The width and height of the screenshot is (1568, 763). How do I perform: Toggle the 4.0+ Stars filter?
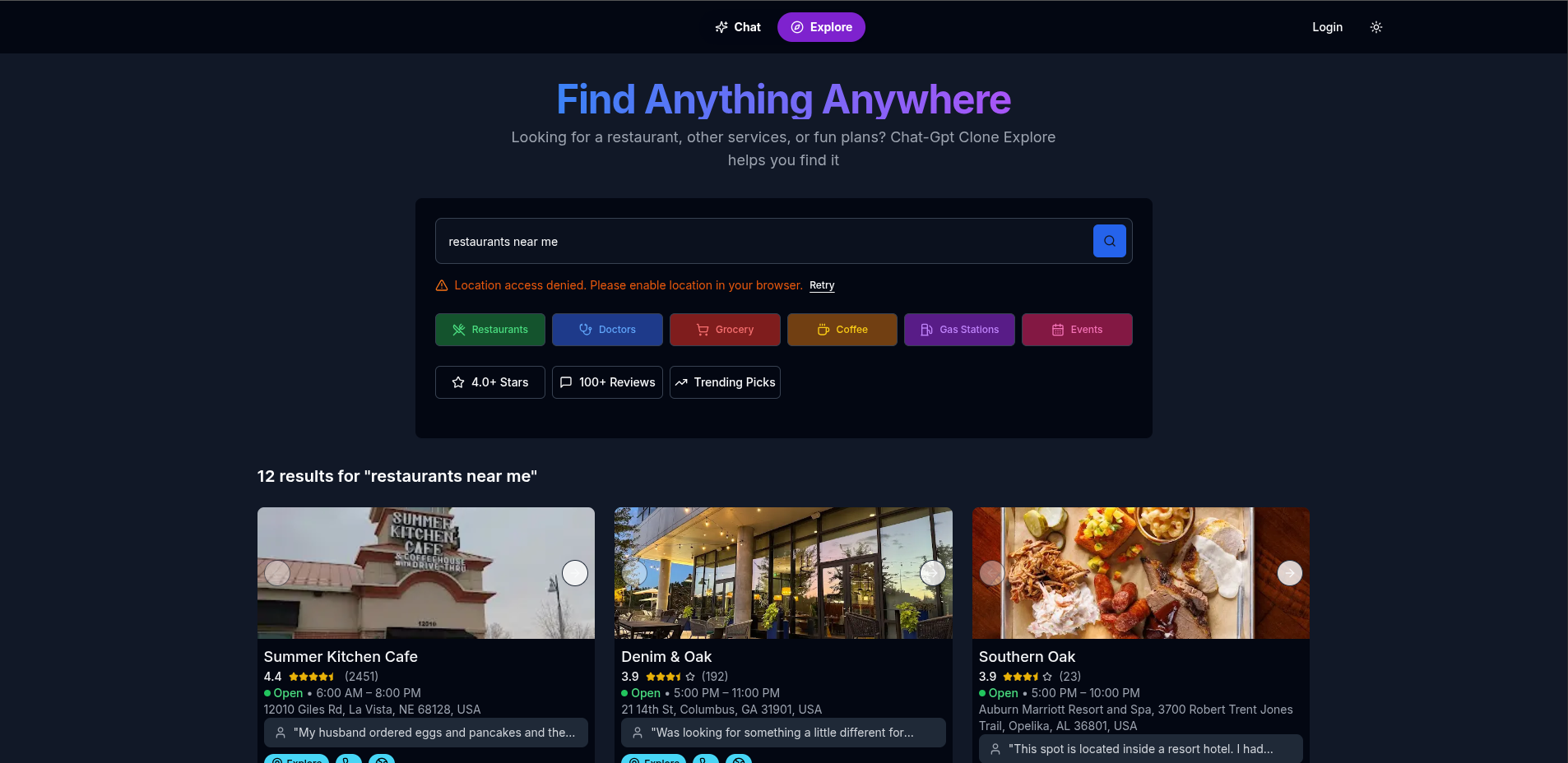(x=490, y=382)
